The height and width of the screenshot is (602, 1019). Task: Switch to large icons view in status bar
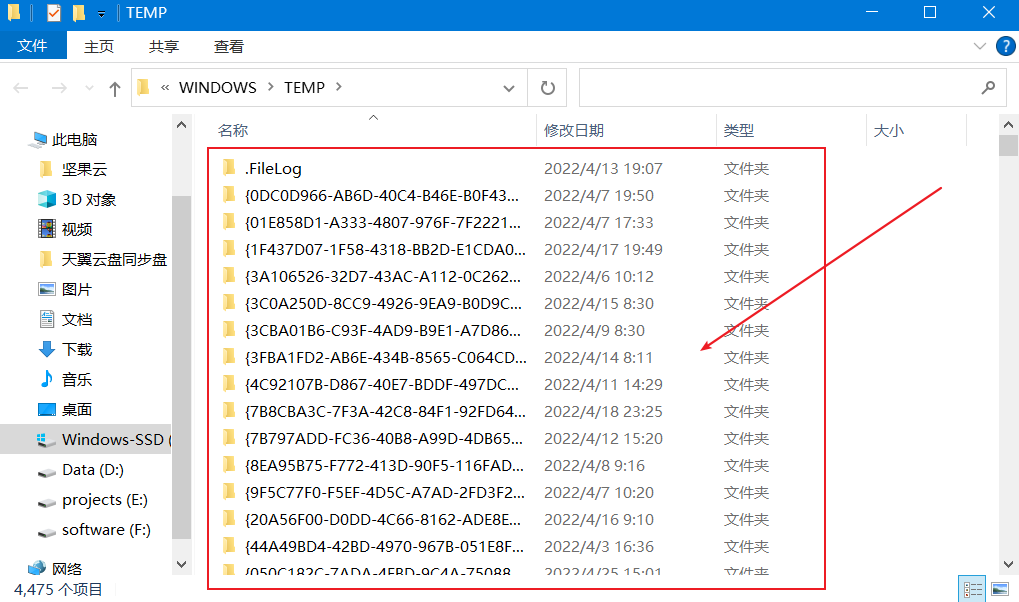coord(1000,589)
